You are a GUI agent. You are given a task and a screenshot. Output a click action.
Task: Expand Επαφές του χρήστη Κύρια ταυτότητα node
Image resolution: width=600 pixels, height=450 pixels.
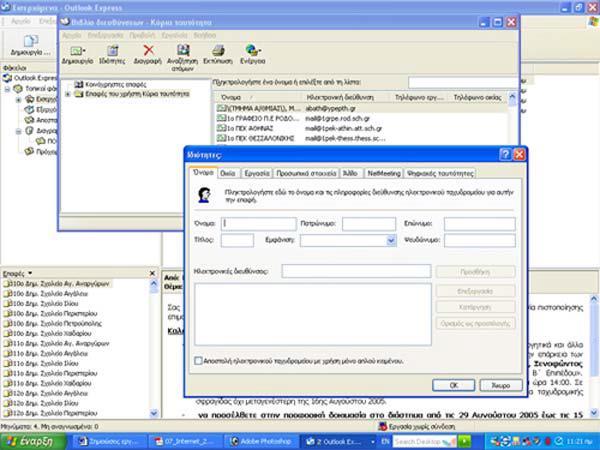point(68,94)
